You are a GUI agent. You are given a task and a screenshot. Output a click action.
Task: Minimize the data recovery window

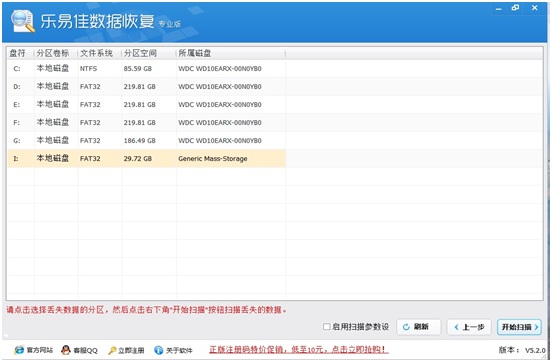click(x=498, y=8)
